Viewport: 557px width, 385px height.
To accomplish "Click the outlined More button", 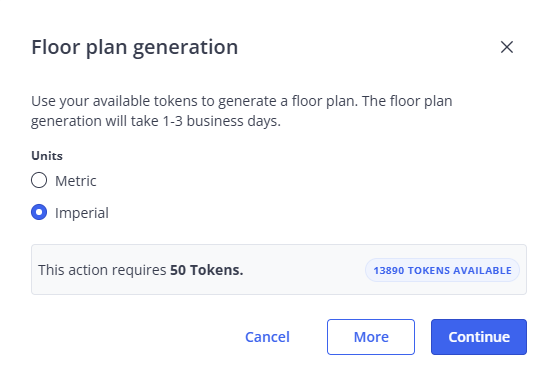I will (x=371, y=337).
